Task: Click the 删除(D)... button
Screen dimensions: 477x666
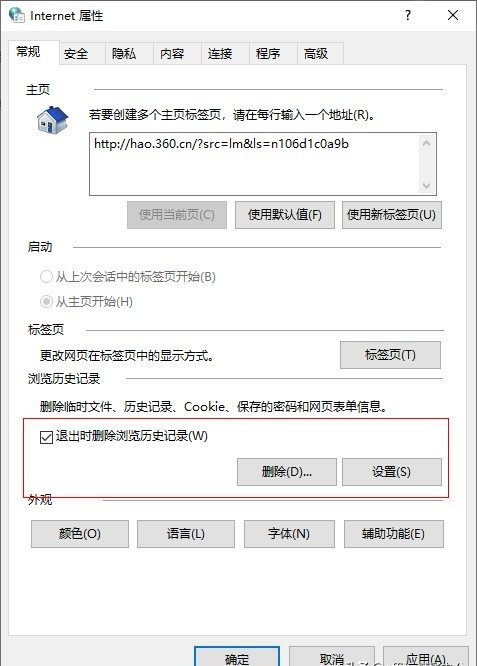Action: pos(287,472)
